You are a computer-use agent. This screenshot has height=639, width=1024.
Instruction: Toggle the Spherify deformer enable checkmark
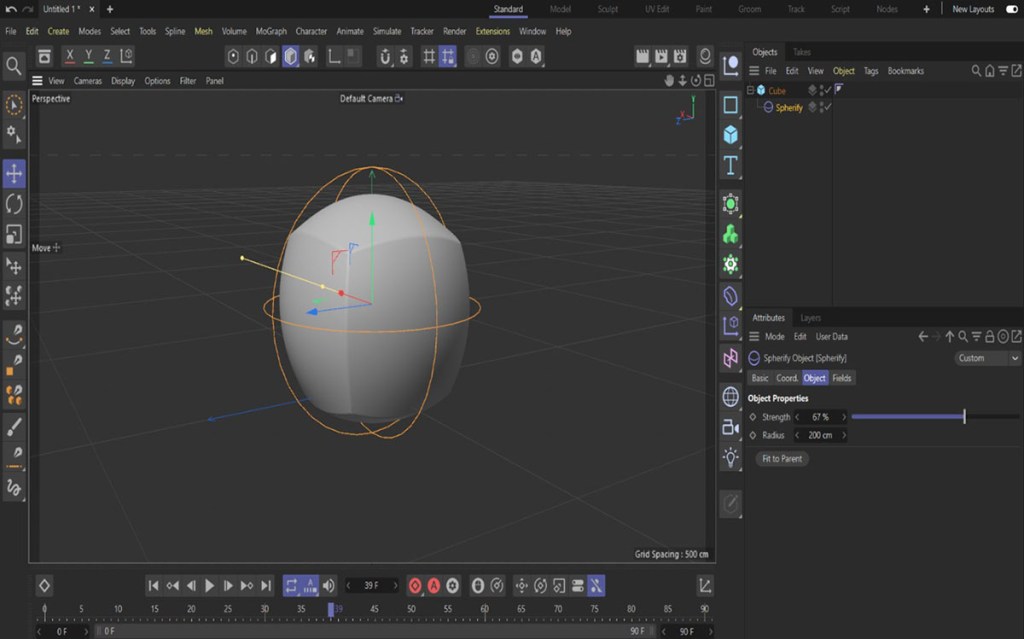828,107
